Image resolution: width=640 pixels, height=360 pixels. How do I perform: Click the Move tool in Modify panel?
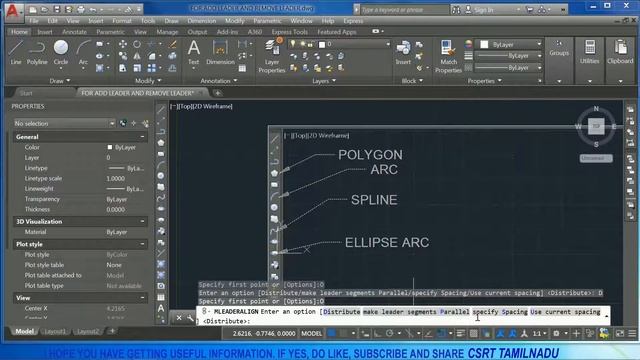[122, 44]
